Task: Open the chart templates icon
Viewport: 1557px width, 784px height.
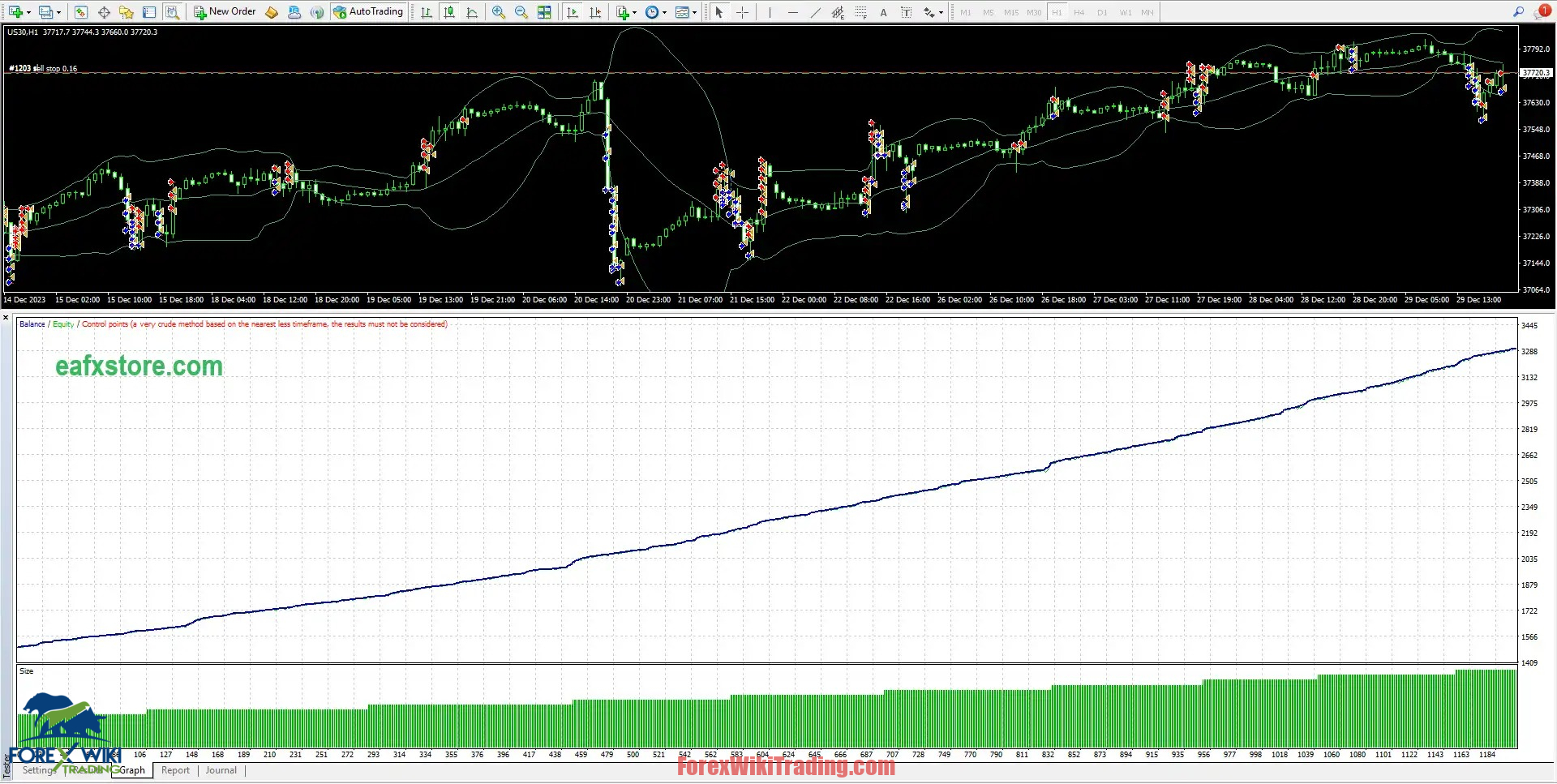Action: [682, 12]
